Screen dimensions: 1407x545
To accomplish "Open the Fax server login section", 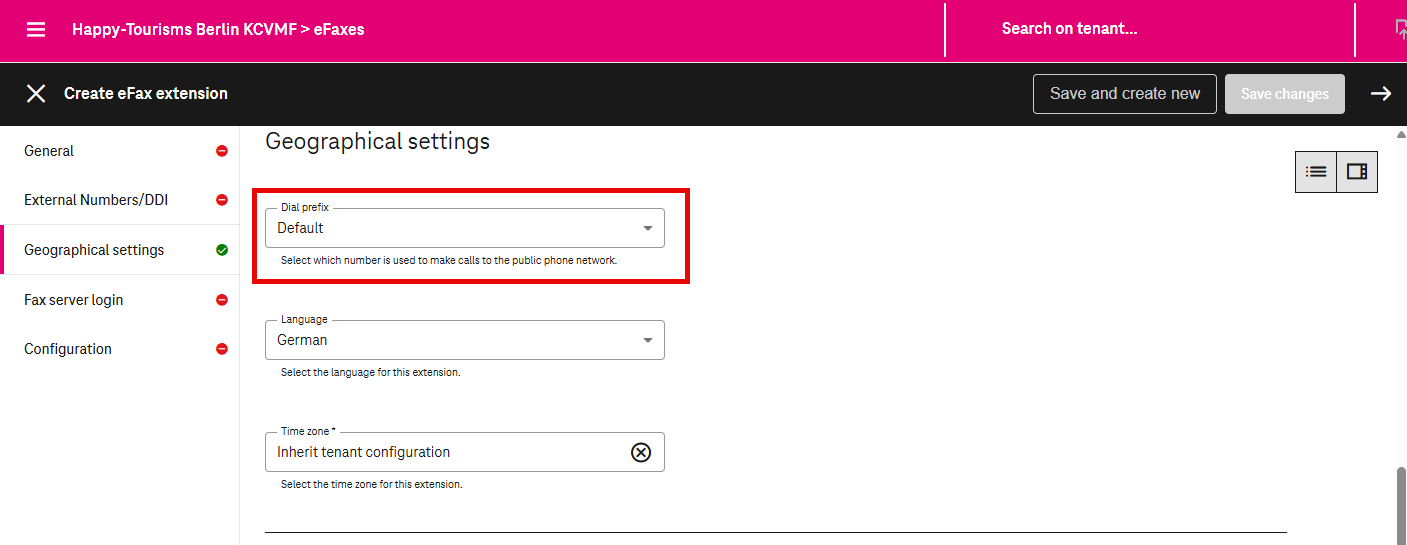I will click(74, 300).
